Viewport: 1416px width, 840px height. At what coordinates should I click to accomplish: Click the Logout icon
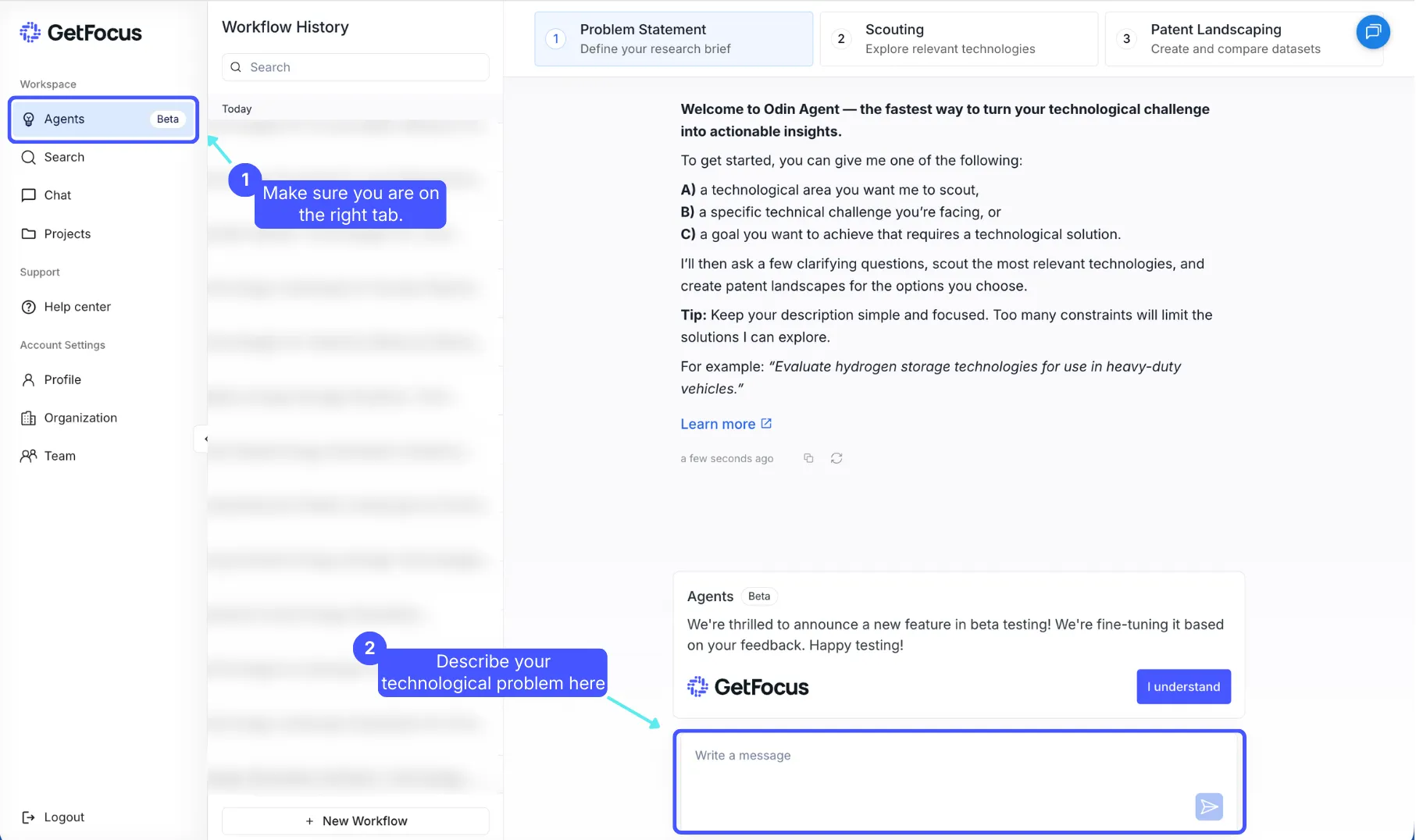pos(28,817)
